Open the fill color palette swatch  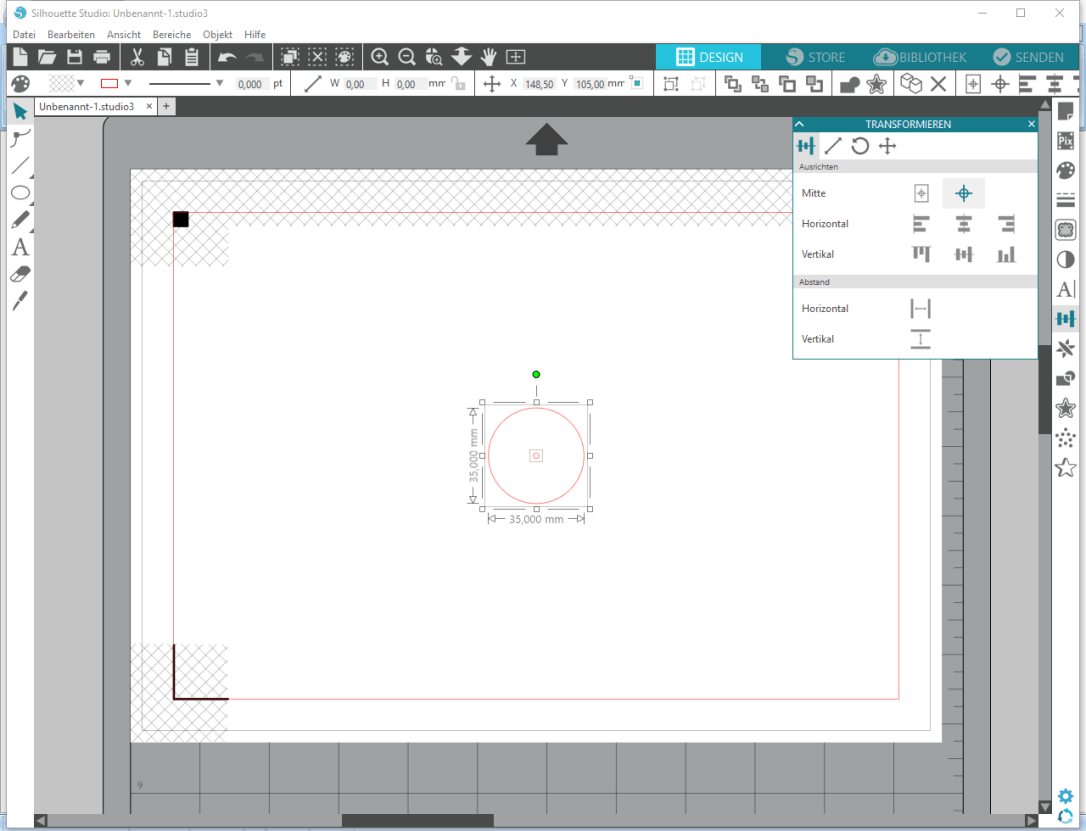[x=20, y=83]
